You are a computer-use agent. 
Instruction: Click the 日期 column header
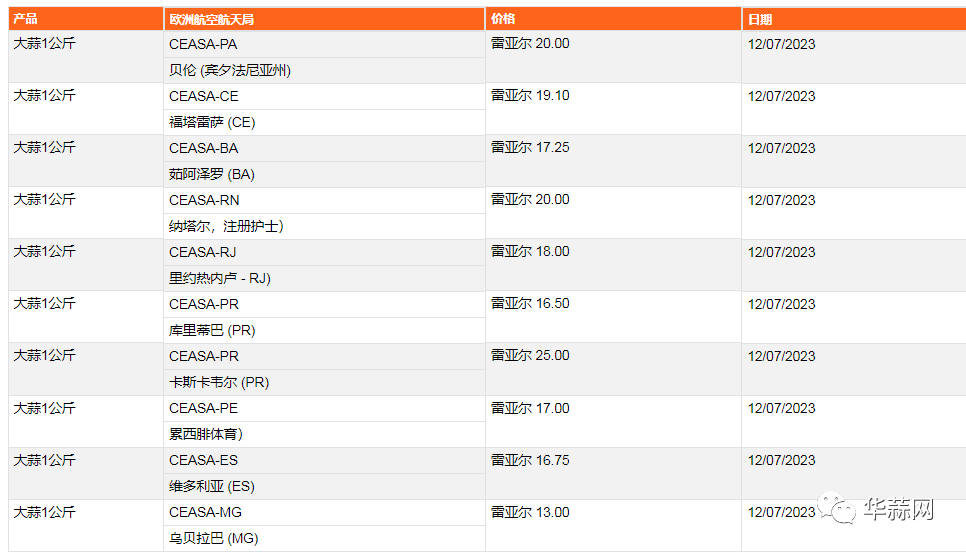854,19
